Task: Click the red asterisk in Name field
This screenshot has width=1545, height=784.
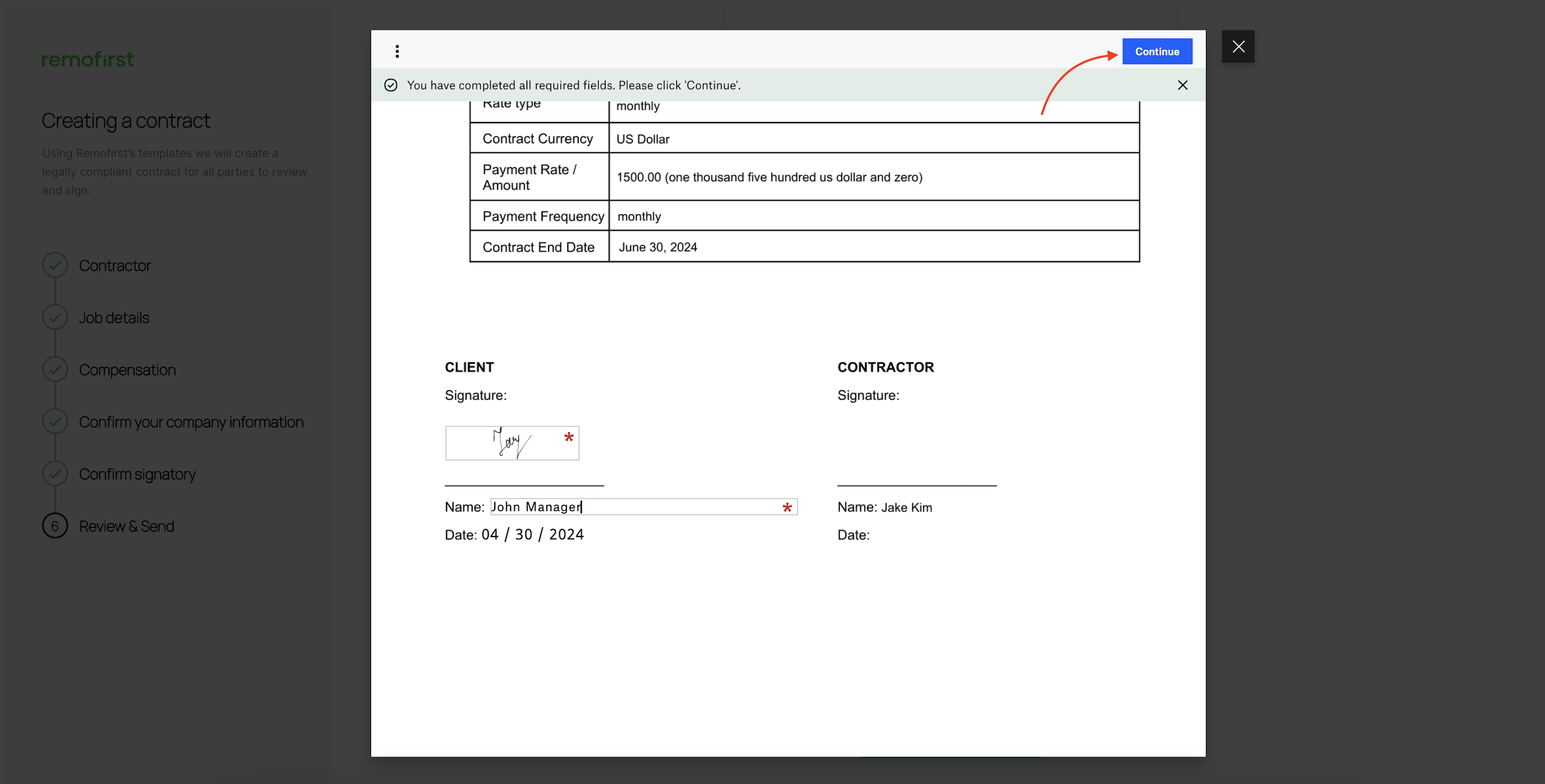Action: tap(787, 507)
